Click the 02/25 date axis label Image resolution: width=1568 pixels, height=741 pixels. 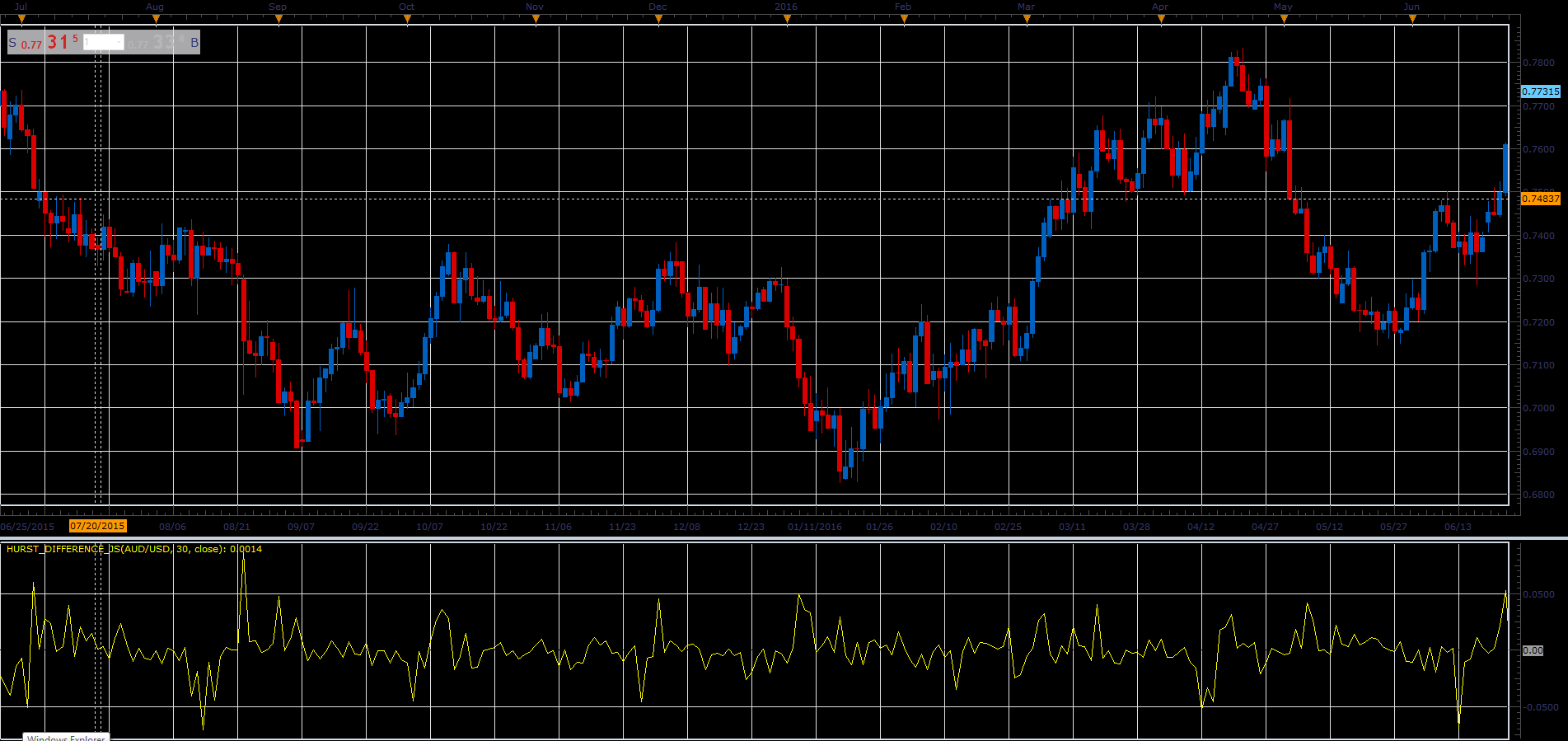[1008, 527]
